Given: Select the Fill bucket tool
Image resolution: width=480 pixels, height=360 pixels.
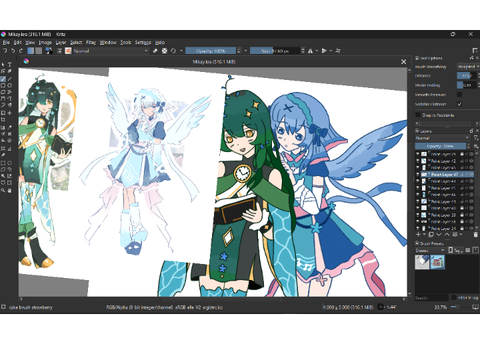Looking at the screenshot, I should [3, 140].
